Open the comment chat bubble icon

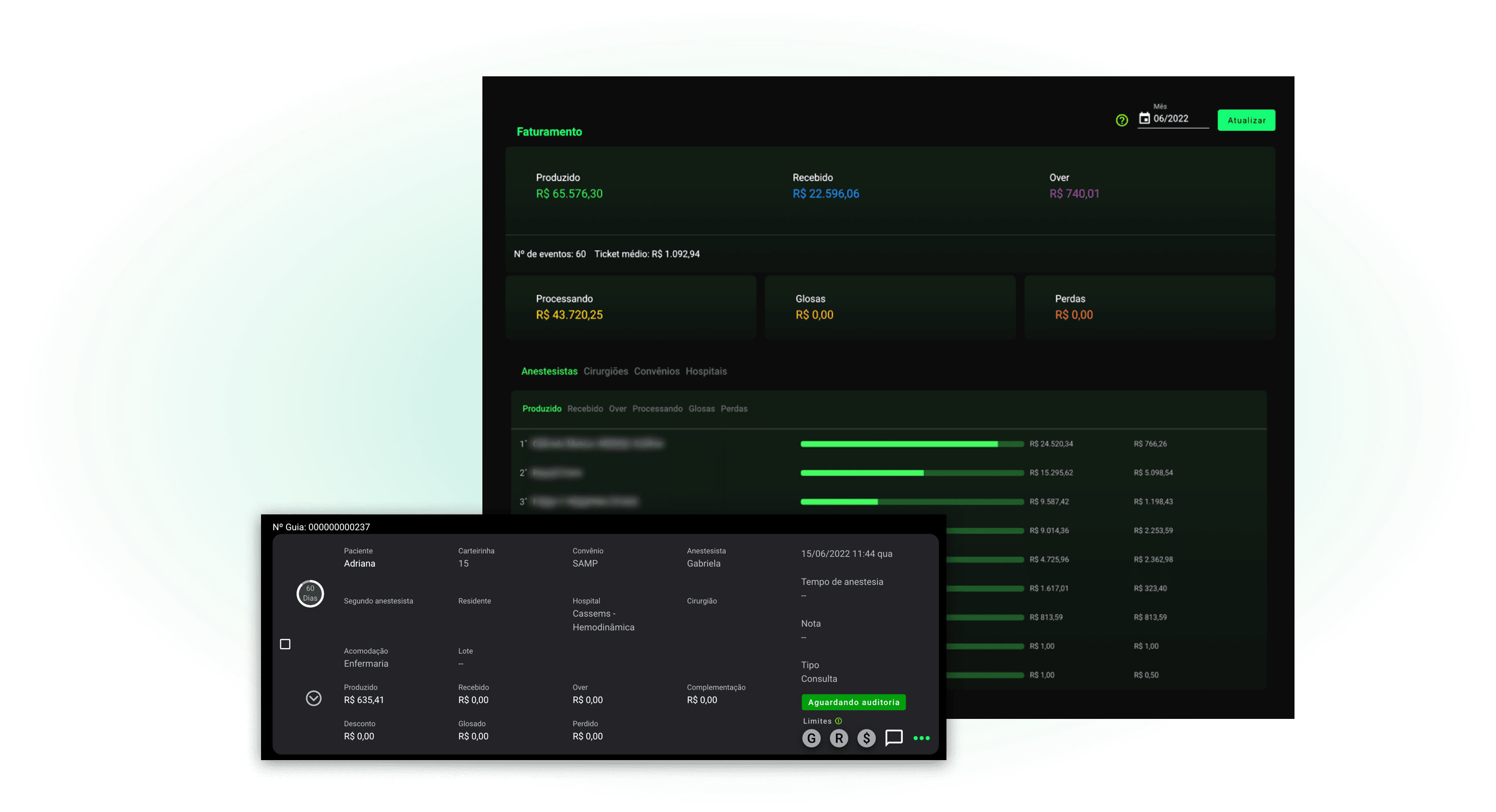(x=894, y=738)
